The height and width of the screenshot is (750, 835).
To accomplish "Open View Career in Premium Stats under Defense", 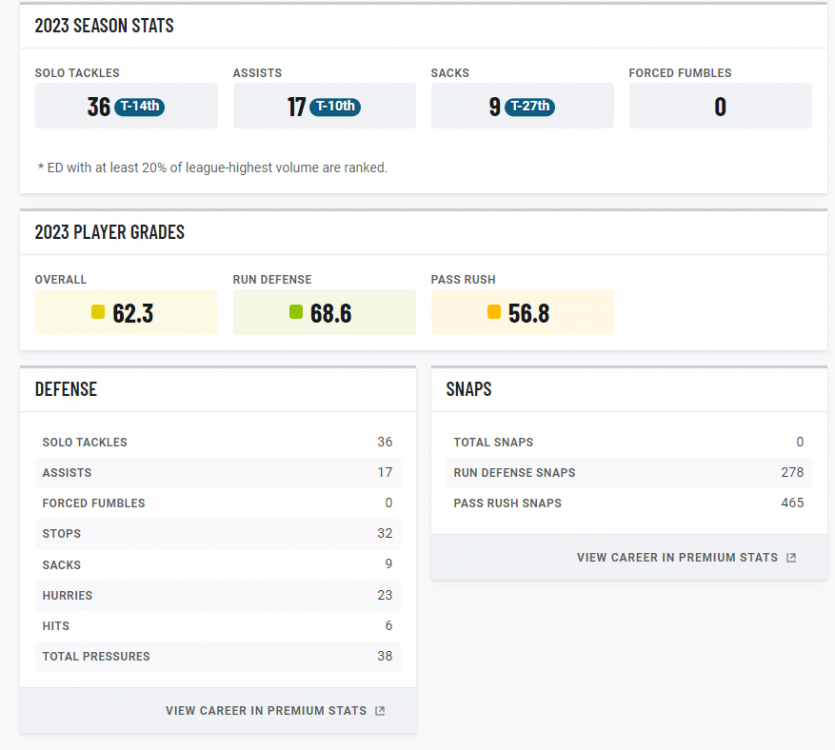I will (x=266, y=711).
